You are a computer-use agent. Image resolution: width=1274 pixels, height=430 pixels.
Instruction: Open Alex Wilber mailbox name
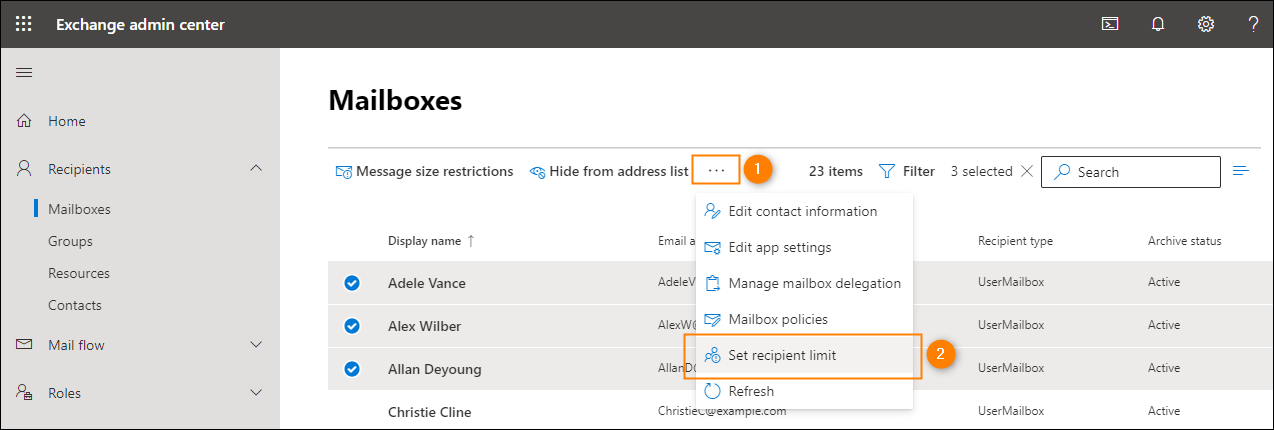(425, 326)
